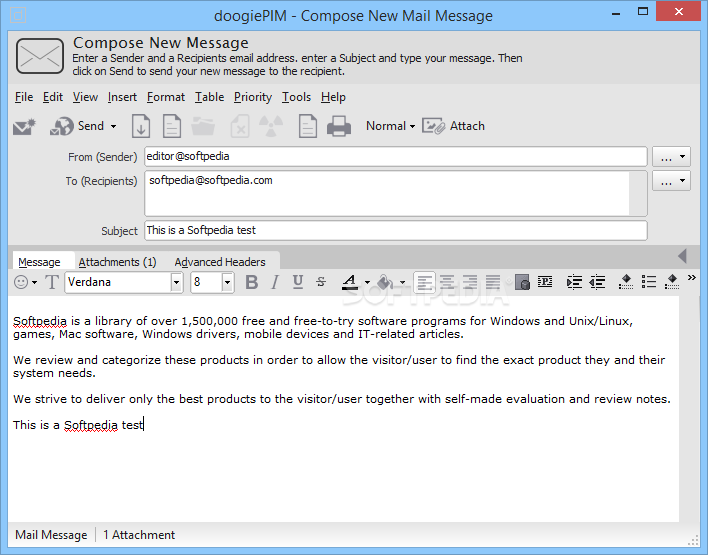Toggle italic formatting
This screenshot has width=708, height=555.
coord(275,282)
